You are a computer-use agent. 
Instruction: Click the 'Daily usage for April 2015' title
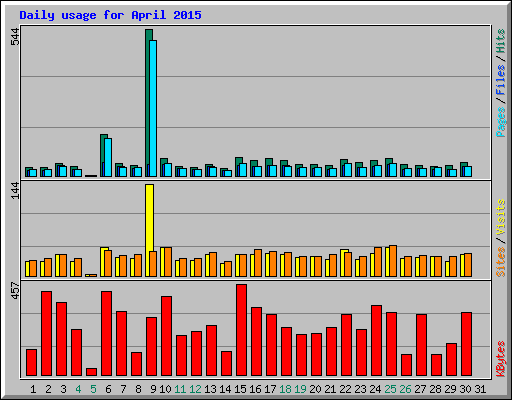110,15
